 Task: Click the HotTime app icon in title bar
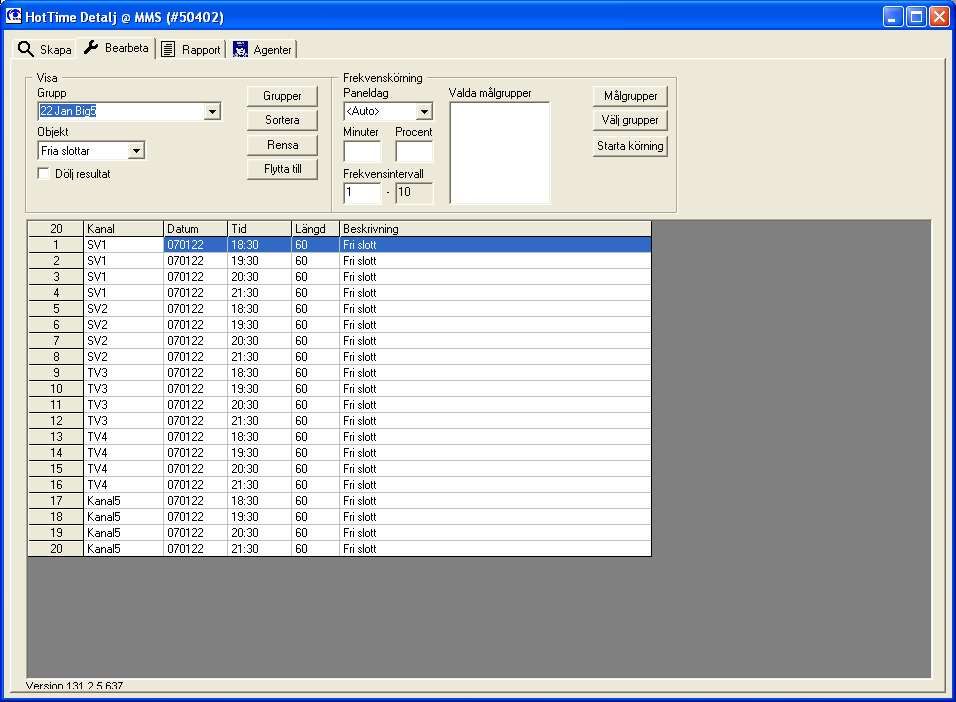pyautogui.click(x=13, y=16)
